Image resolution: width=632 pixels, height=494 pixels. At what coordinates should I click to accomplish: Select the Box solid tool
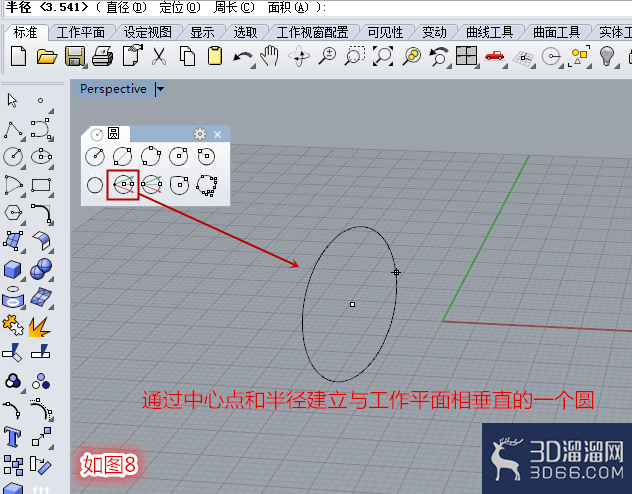click(x=12, y=270)
